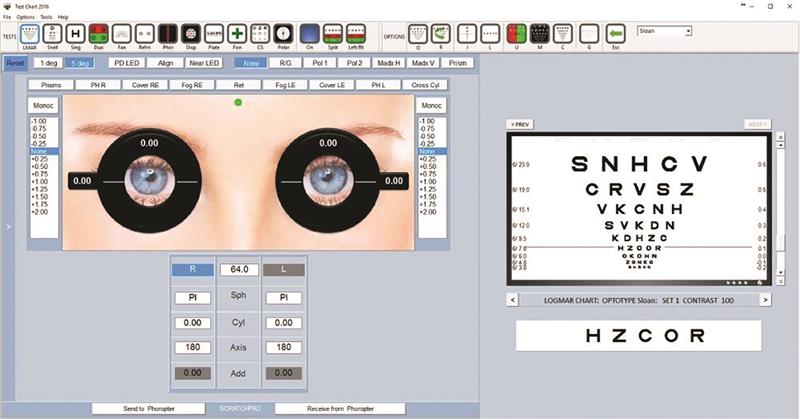Image resolution: width=800 pixels, height=419 pixels.
Task: Click the blue On icon
Action: click(x=310, y=34)
